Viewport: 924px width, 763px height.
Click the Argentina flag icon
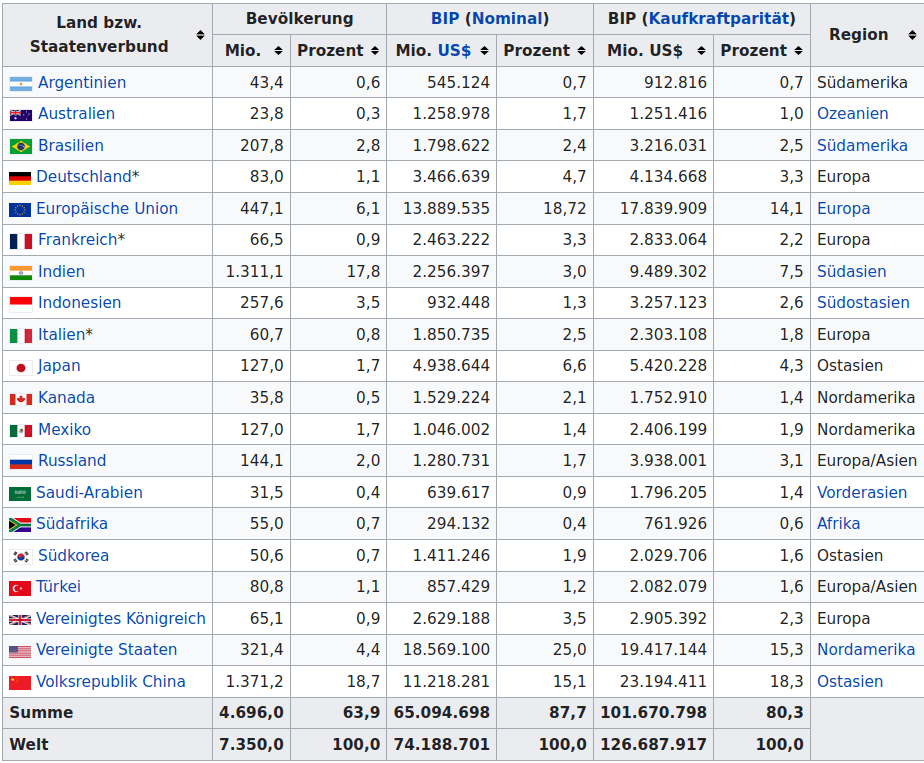[x=21, y=83]
